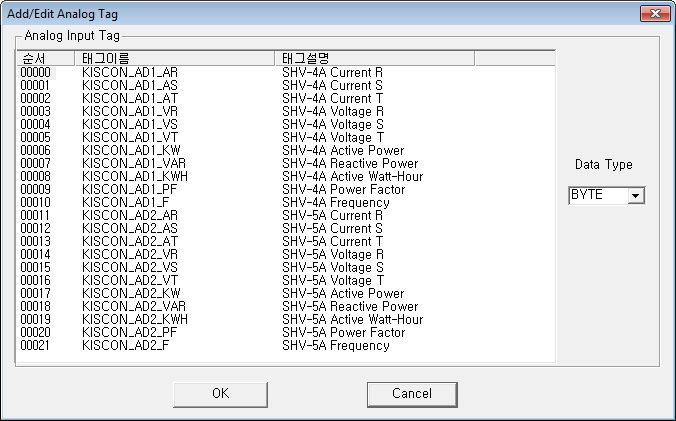Close the Add/Edit Analog Tag window
The image size is (676, 421).
coord(655,14)
